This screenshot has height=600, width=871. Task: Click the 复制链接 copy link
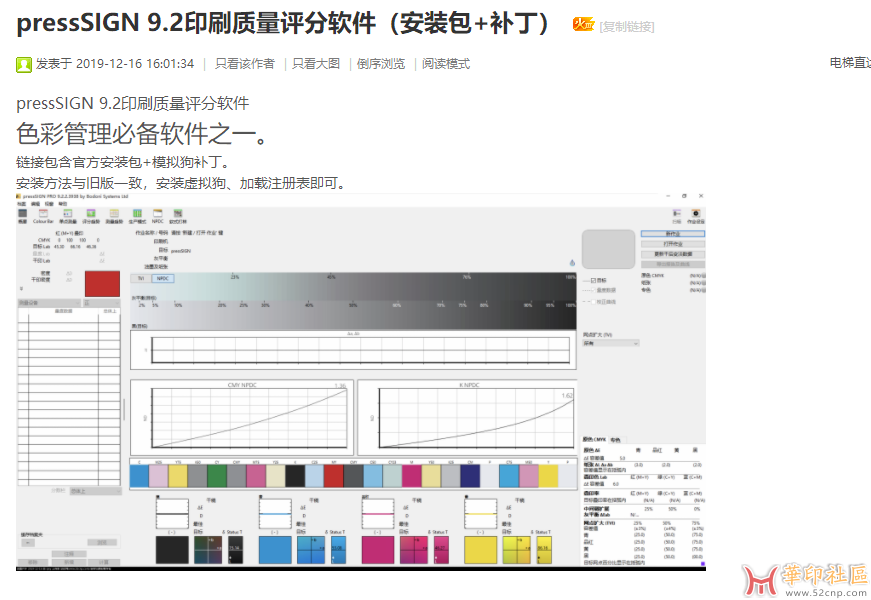[627, 27]
